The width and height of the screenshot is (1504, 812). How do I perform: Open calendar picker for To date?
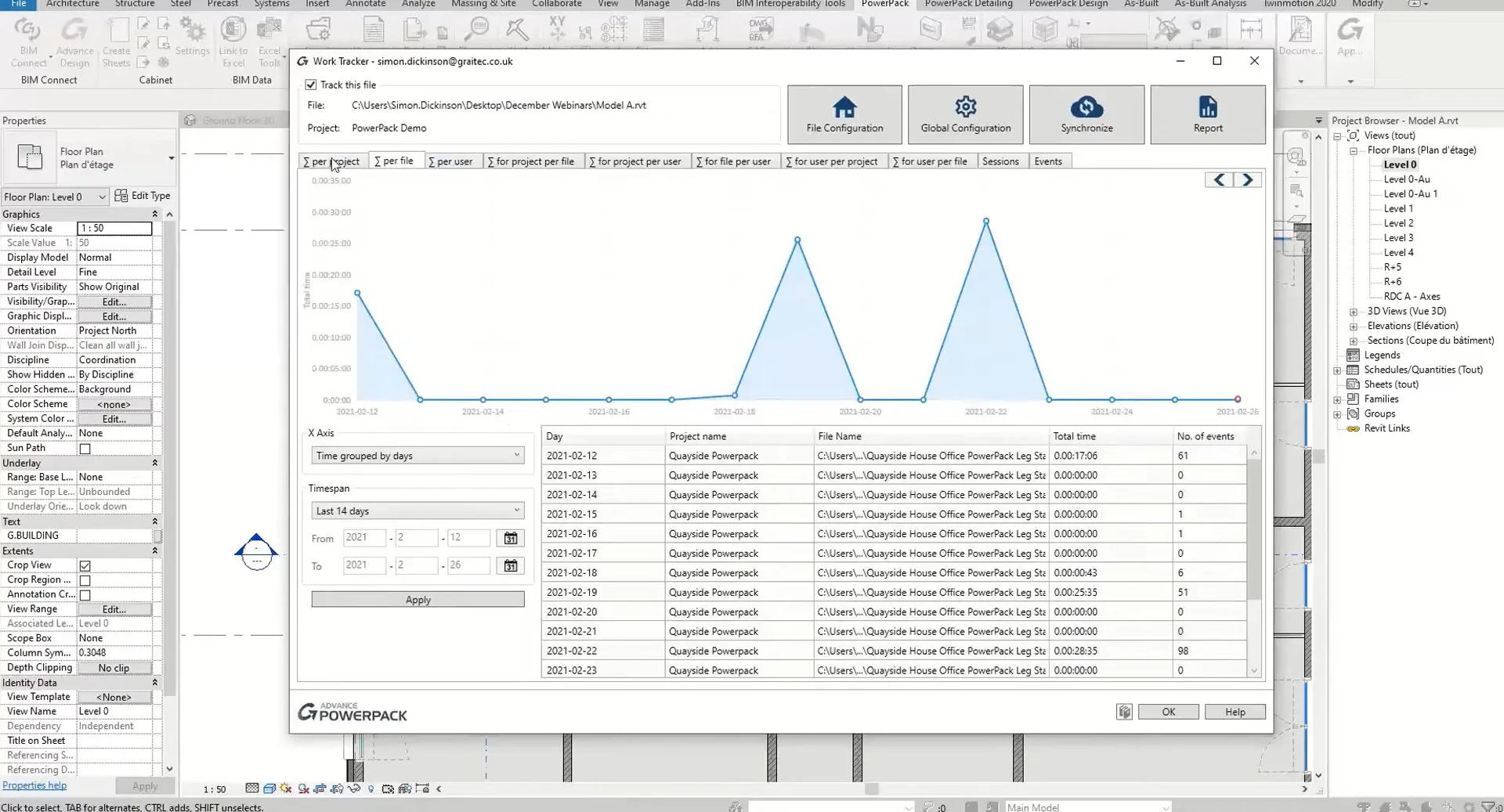511,565
